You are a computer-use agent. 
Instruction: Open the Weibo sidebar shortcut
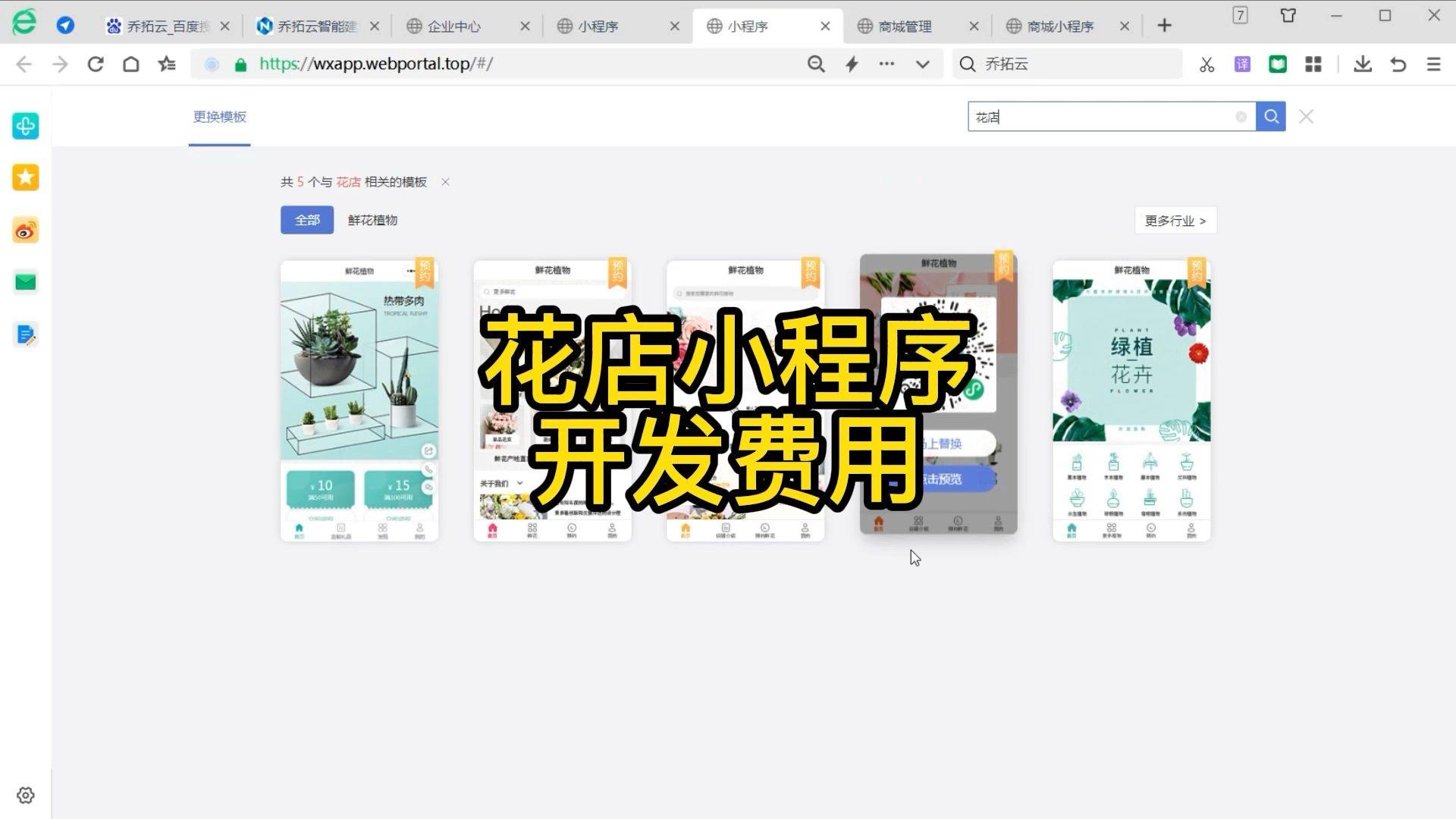coord(26,231)
